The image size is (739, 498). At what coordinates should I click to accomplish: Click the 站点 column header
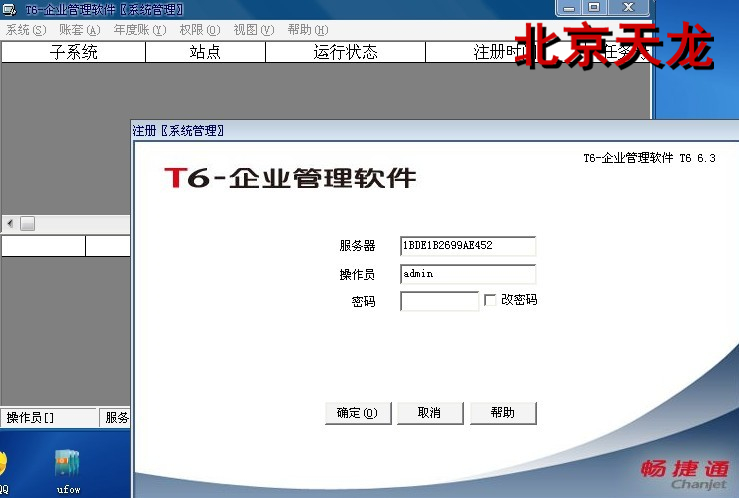[x=205, y=52]
